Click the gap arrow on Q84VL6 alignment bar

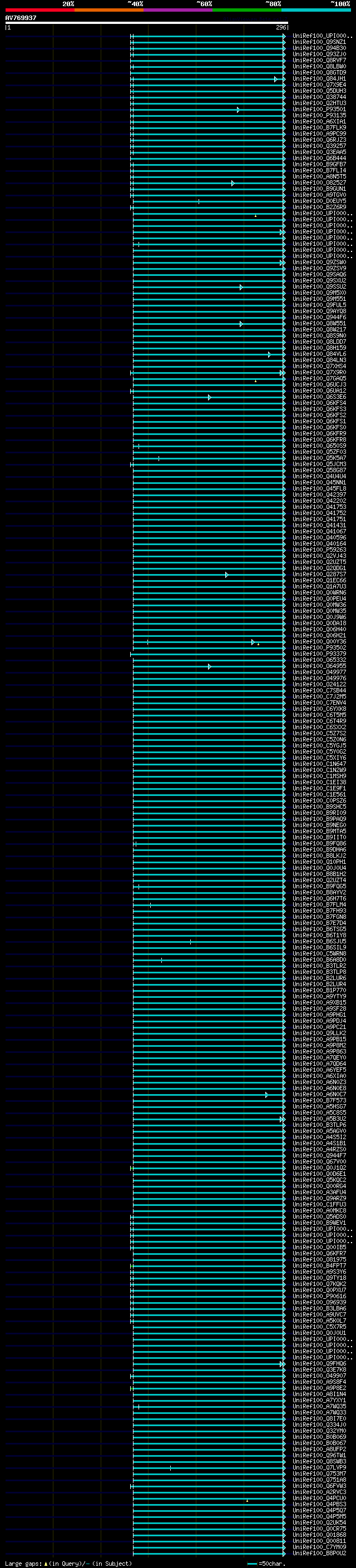[x=269, y=354]
